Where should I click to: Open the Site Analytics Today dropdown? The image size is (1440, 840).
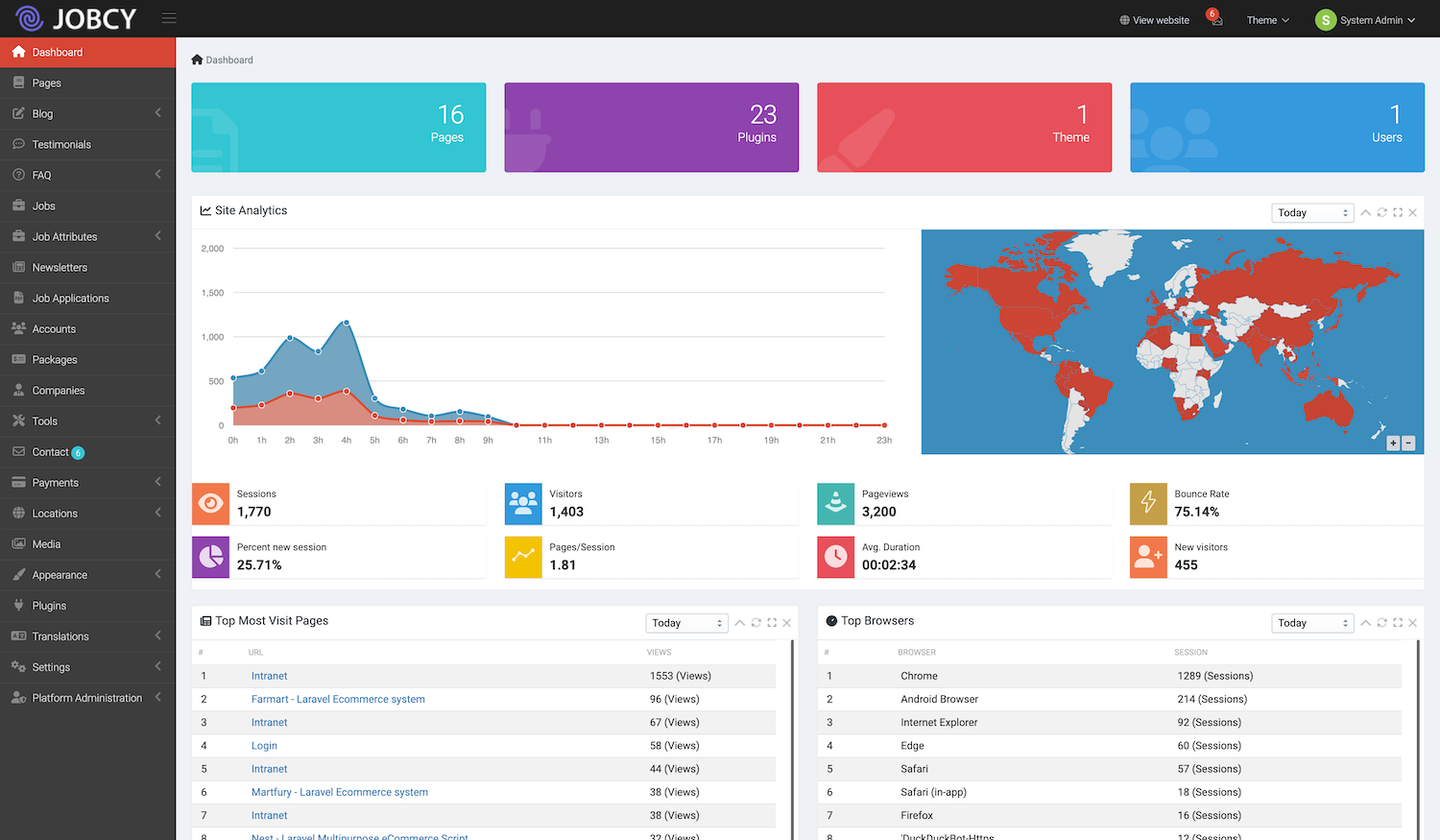[1311, 212]
